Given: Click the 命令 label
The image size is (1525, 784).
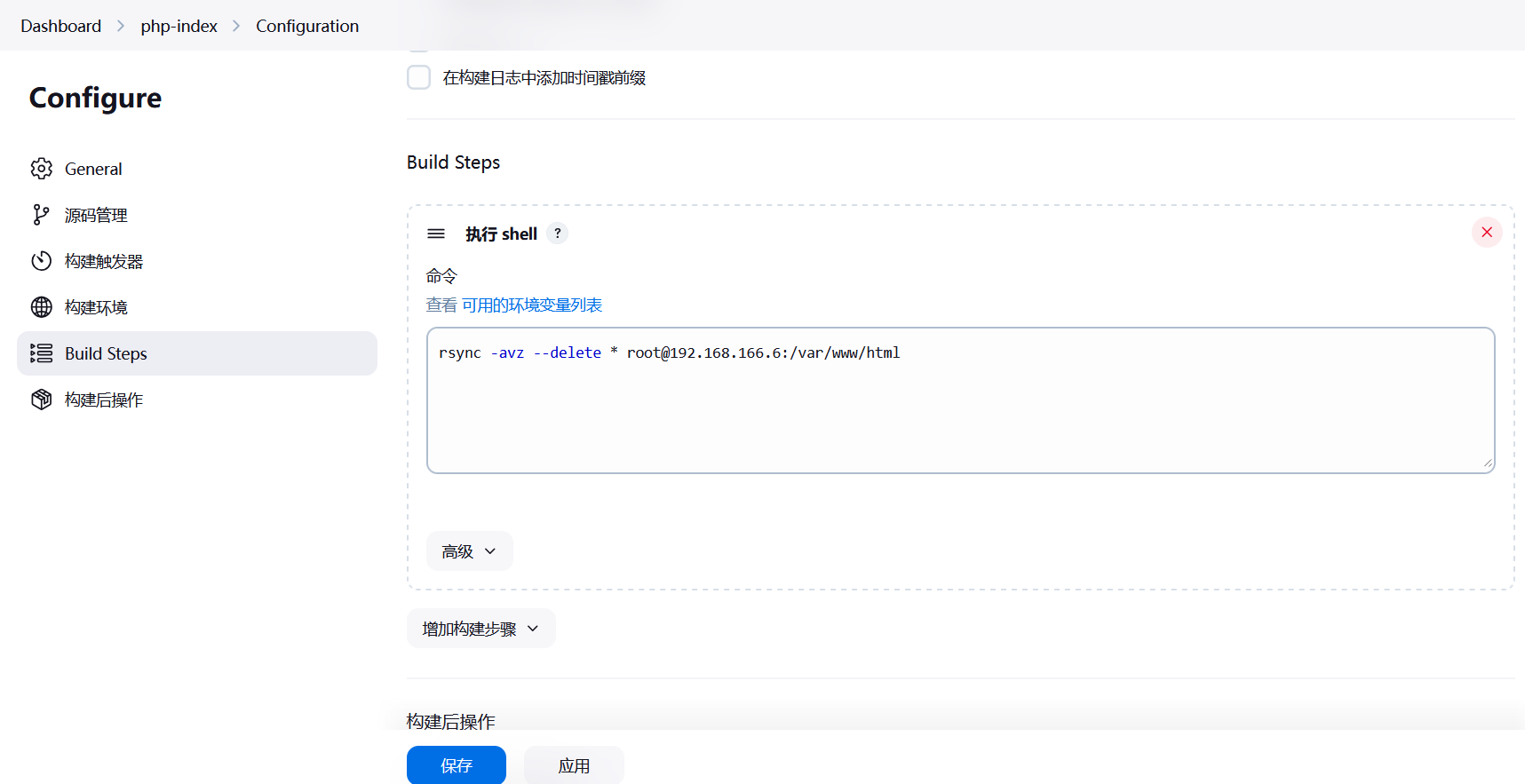Looking at the screenshot, I should click(x=441, y=275).
